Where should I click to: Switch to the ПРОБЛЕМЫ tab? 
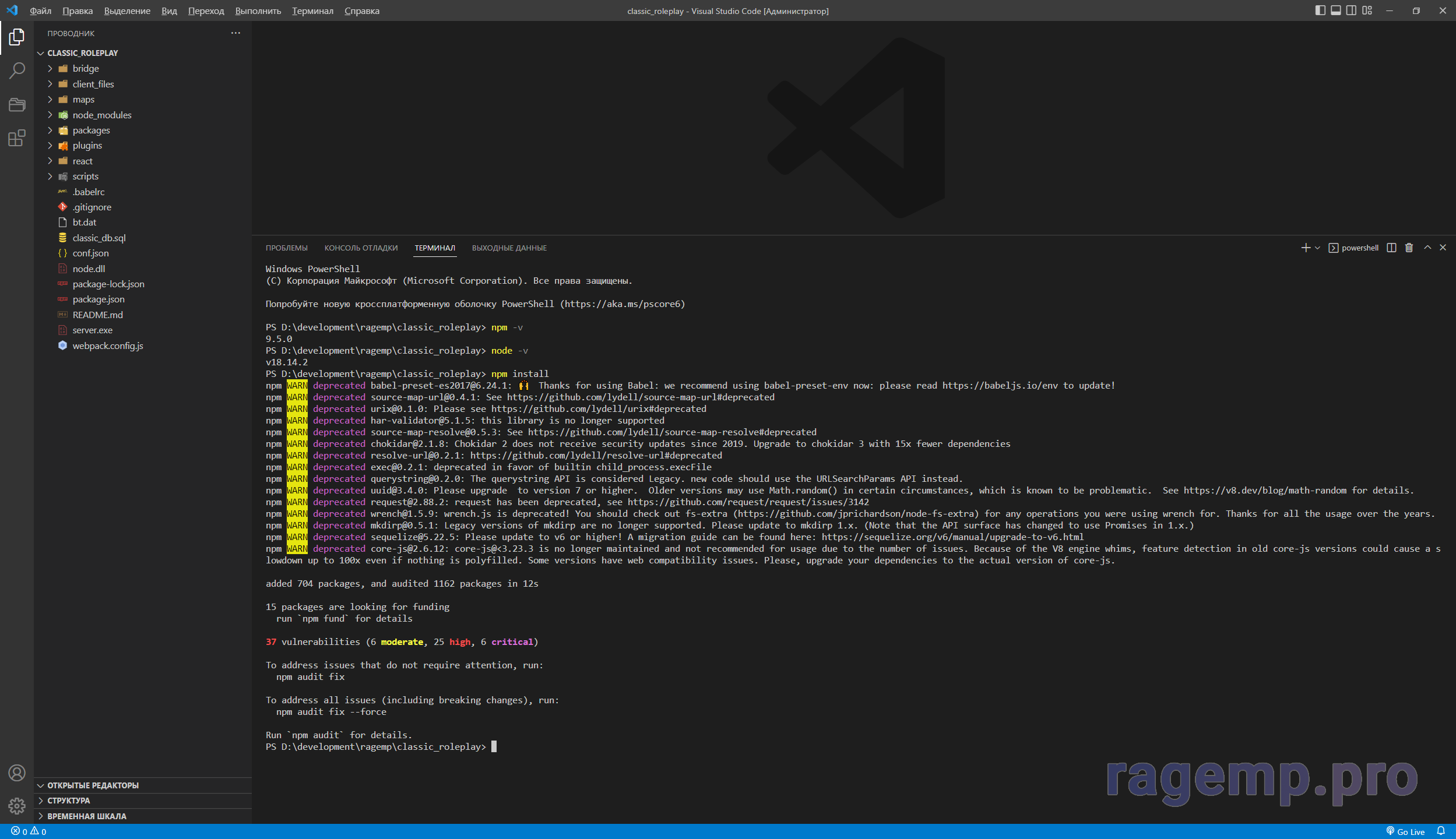tap(286, 248)
